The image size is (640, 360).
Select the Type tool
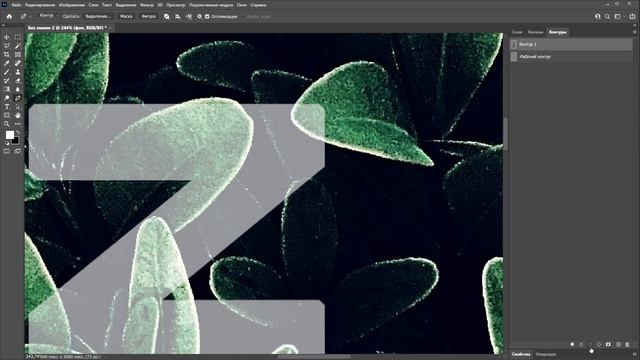click(x=7, y=107)
